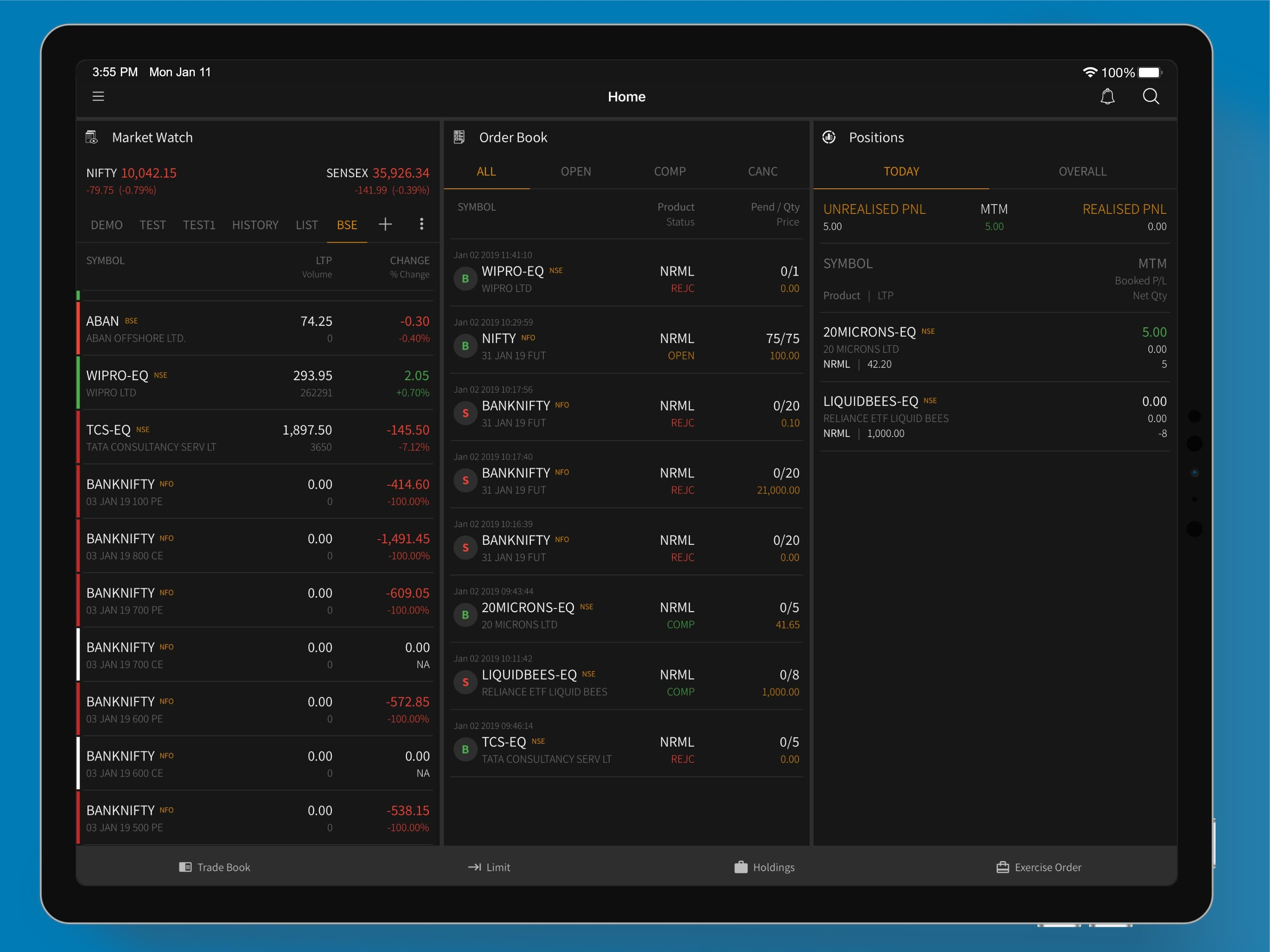Screen dimensions: 1270x952
Task: Switch to the OPEN orders filter
Action: point(576,171)
